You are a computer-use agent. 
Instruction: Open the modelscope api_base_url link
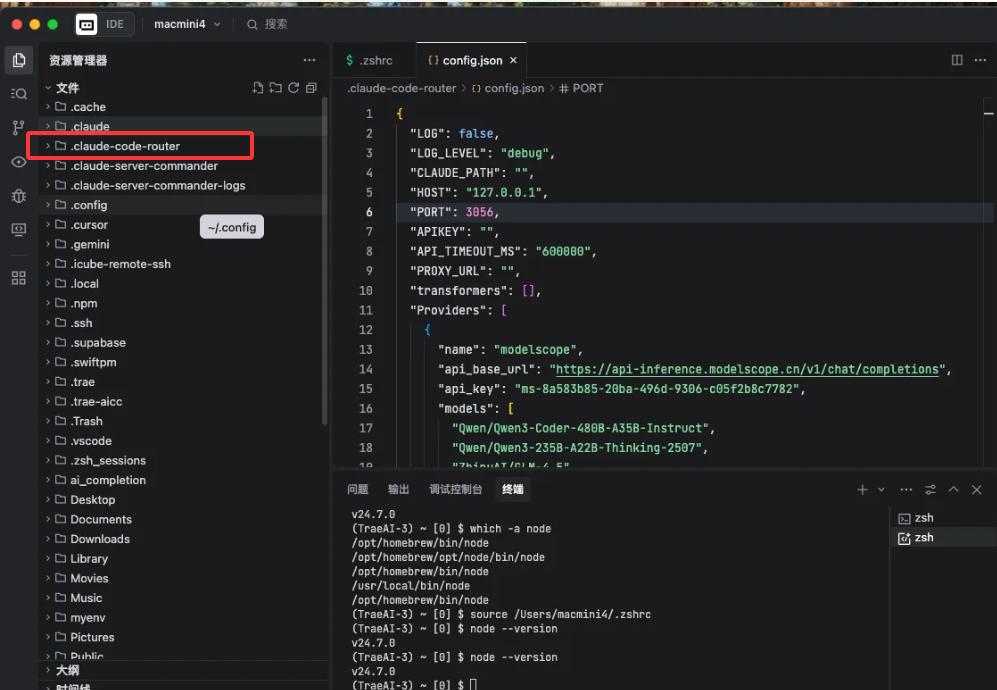point(747,369)
